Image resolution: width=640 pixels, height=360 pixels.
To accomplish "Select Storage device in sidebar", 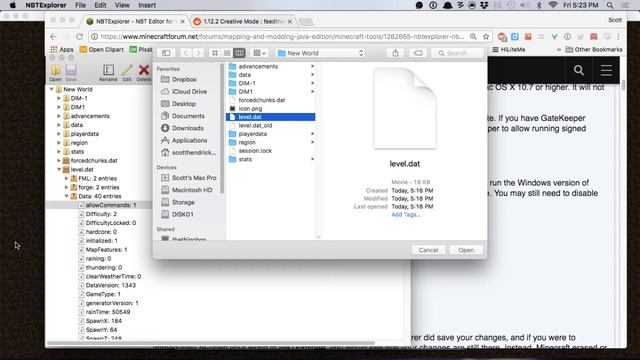I will click(183, 202).
